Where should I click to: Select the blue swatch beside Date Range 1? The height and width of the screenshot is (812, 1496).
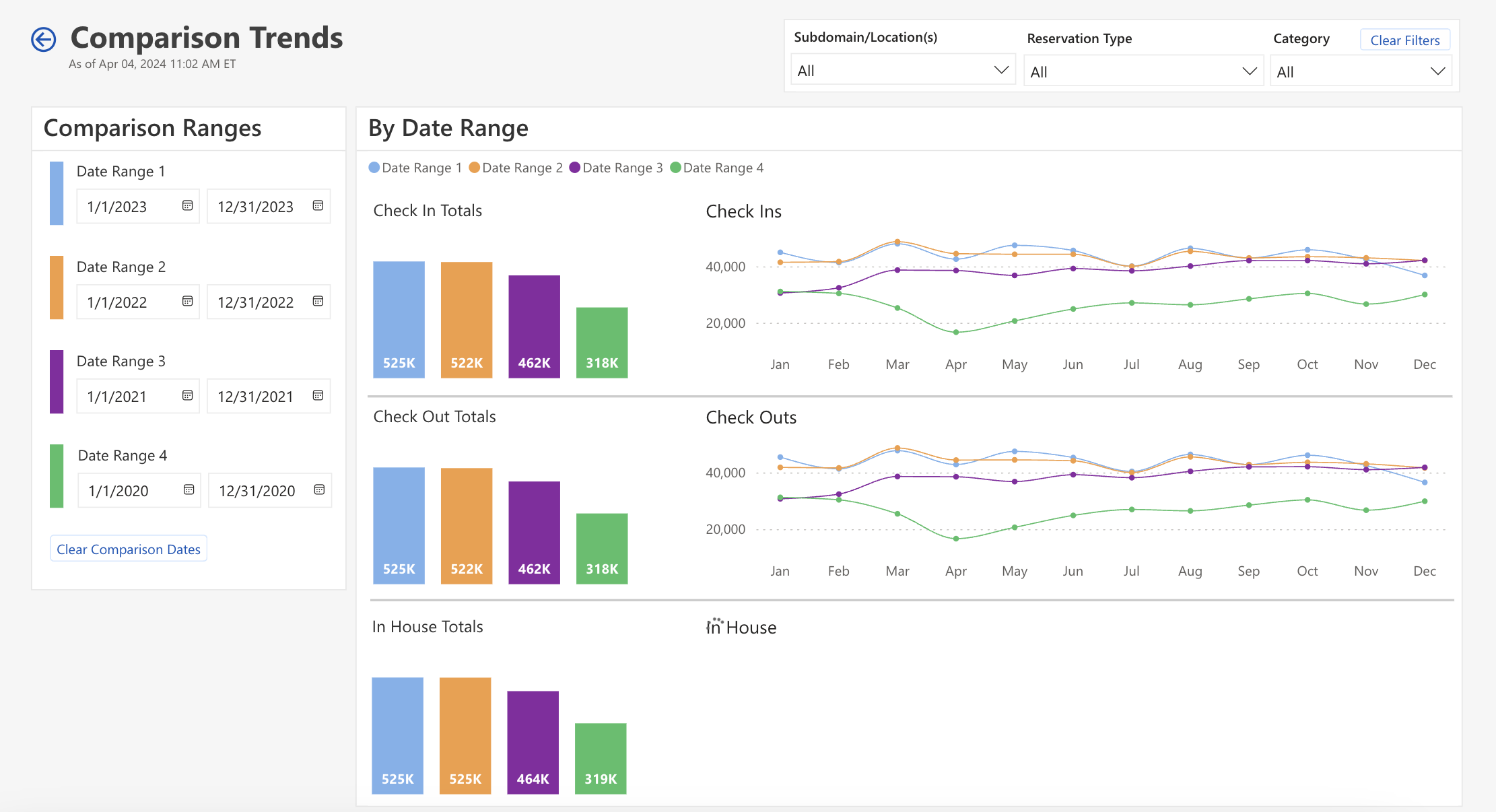pos(57,193)
